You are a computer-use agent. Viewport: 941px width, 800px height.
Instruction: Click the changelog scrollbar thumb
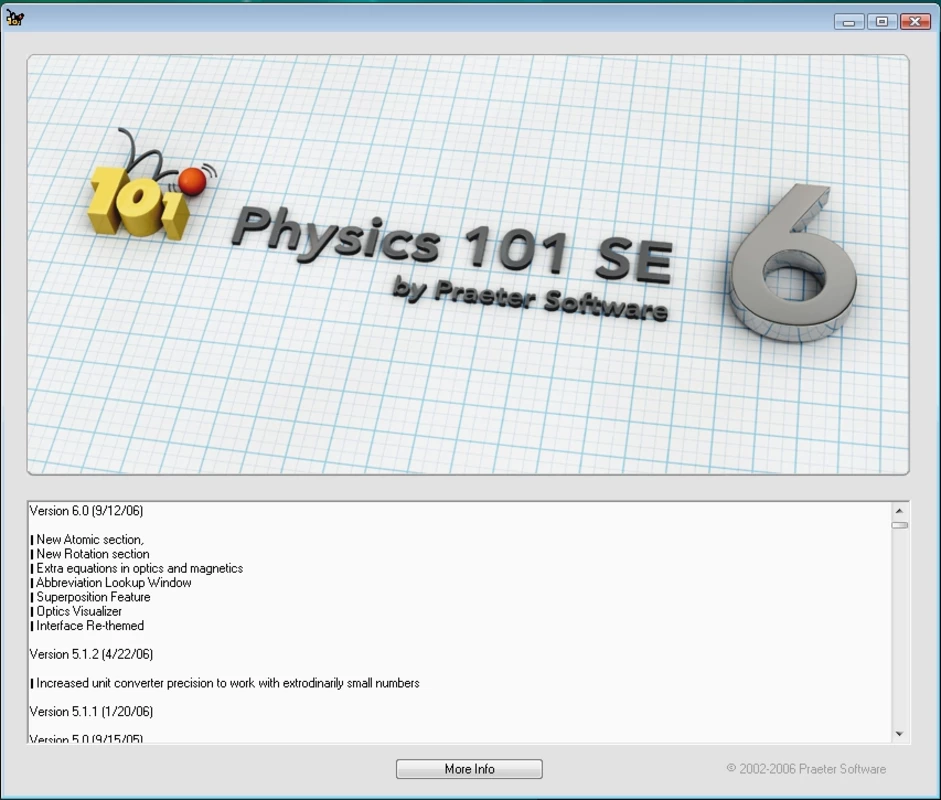pyautogui.click(x=899, y=525)
